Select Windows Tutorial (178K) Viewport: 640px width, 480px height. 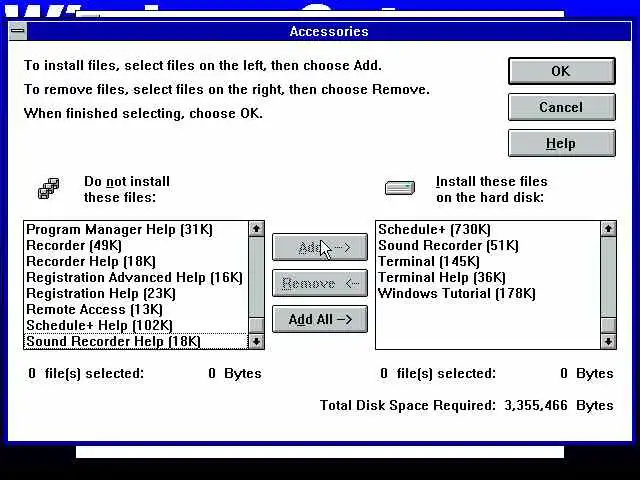(x=488, y=293)
